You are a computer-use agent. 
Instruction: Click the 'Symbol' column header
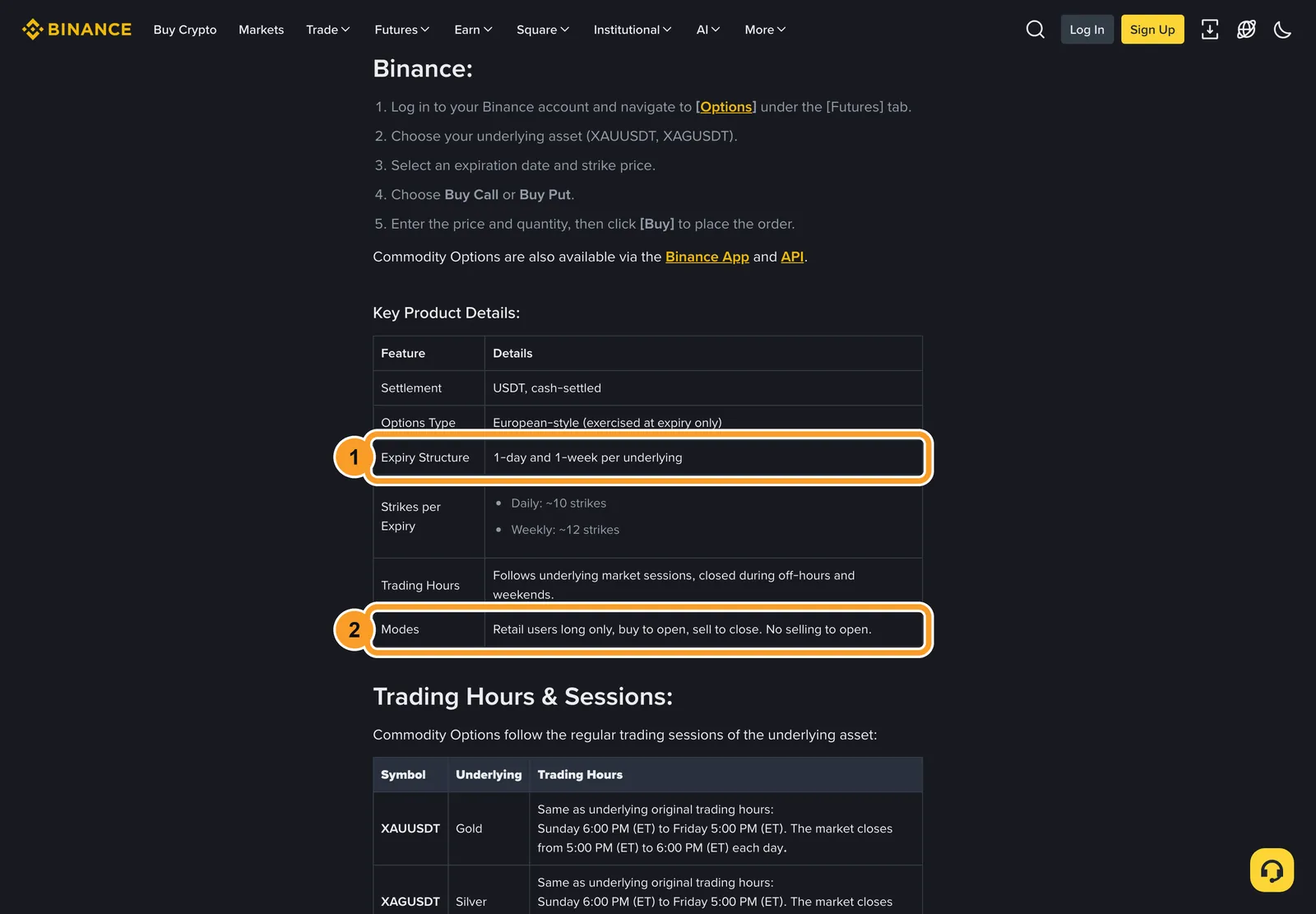click(x=410, y=775)
